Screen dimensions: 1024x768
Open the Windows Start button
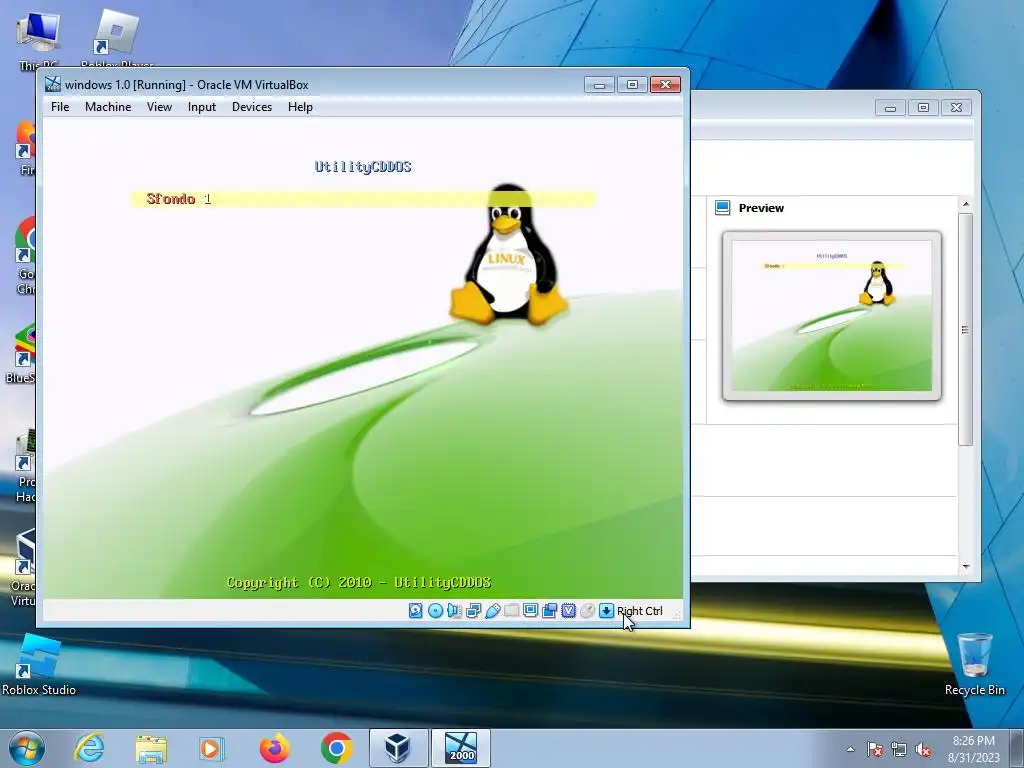tap(27, 748)
